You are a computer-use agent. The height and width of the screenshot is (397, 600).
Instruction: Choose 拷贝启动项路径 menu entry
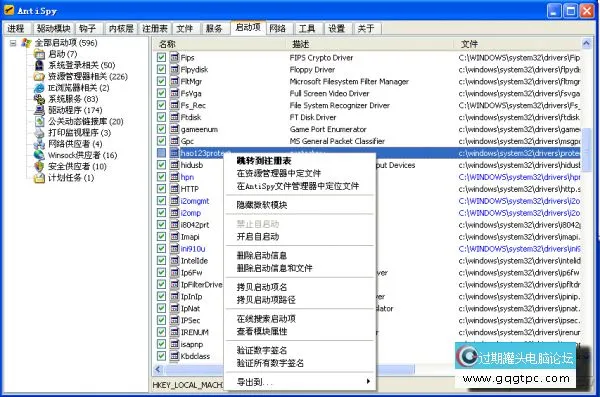[300, 300]
